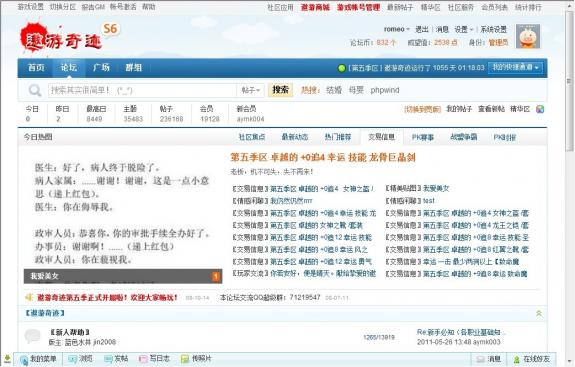
Task: Open the 帖子 search type dropdown
Action: [x=251, y=90]
